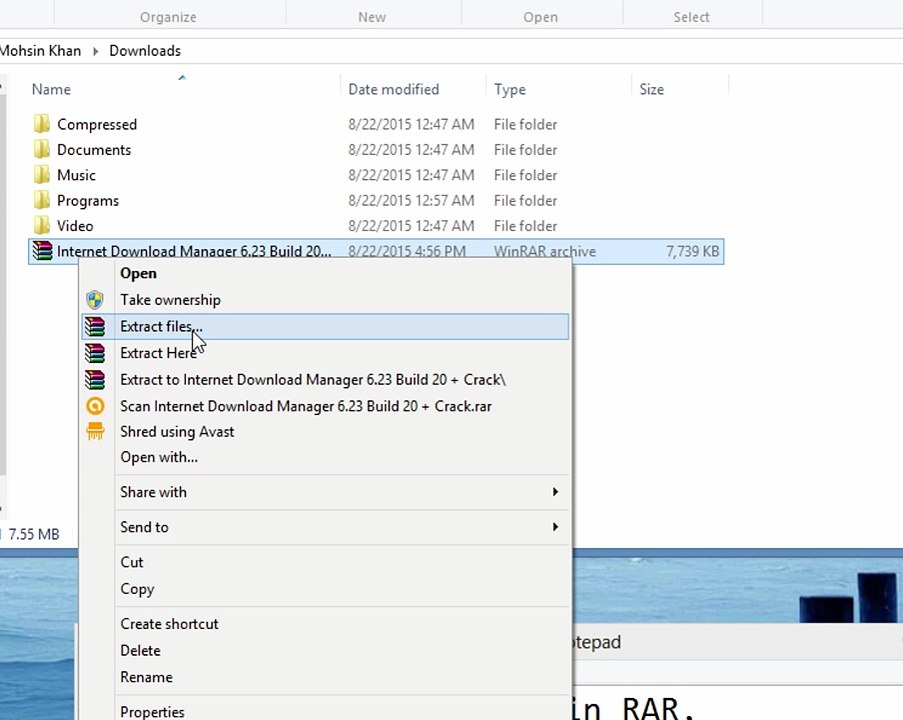Expand breadcrumb arrow before Downloads
The width and height of the screenshot is (903, 720).
[95, 51]
